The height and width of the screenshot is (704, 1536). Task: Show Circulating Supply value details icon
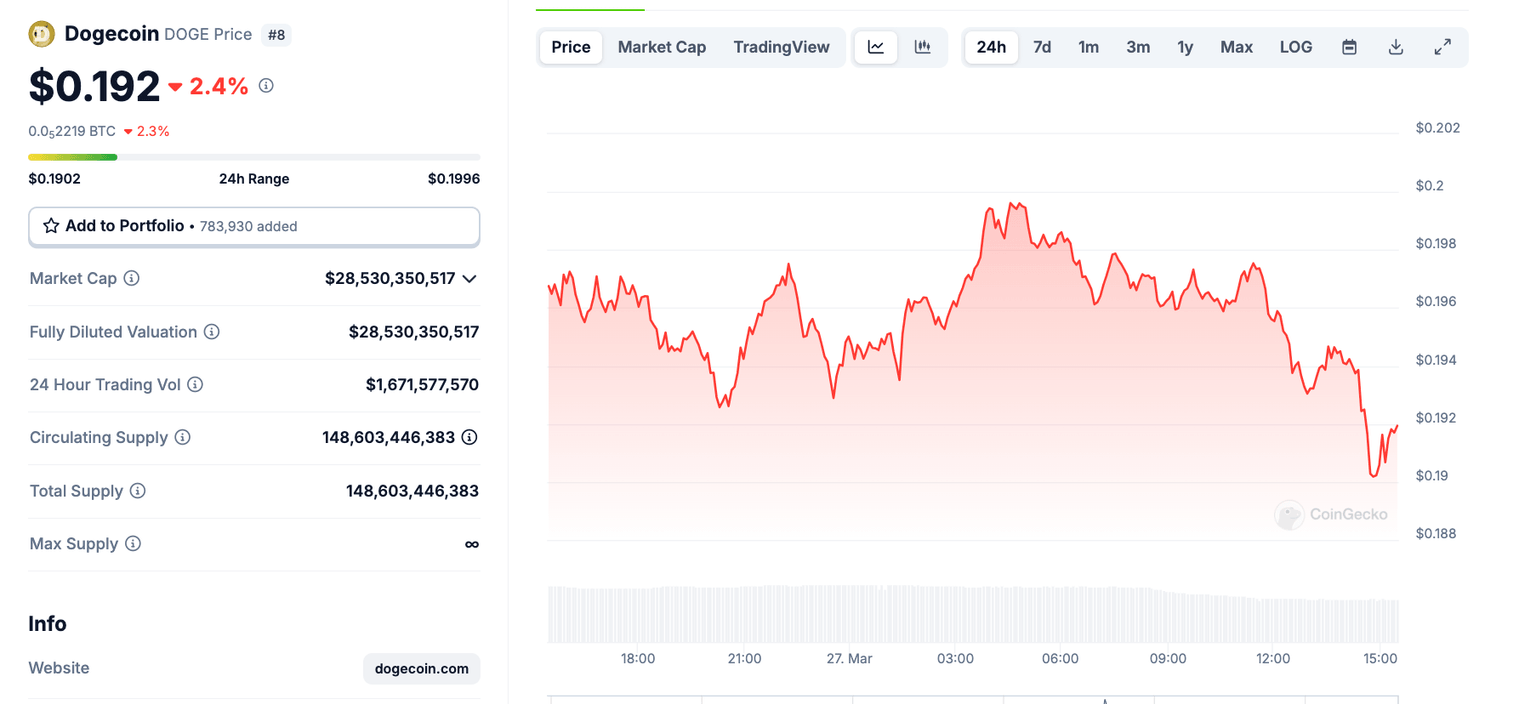pyautogui.click(x=469, y=437)
